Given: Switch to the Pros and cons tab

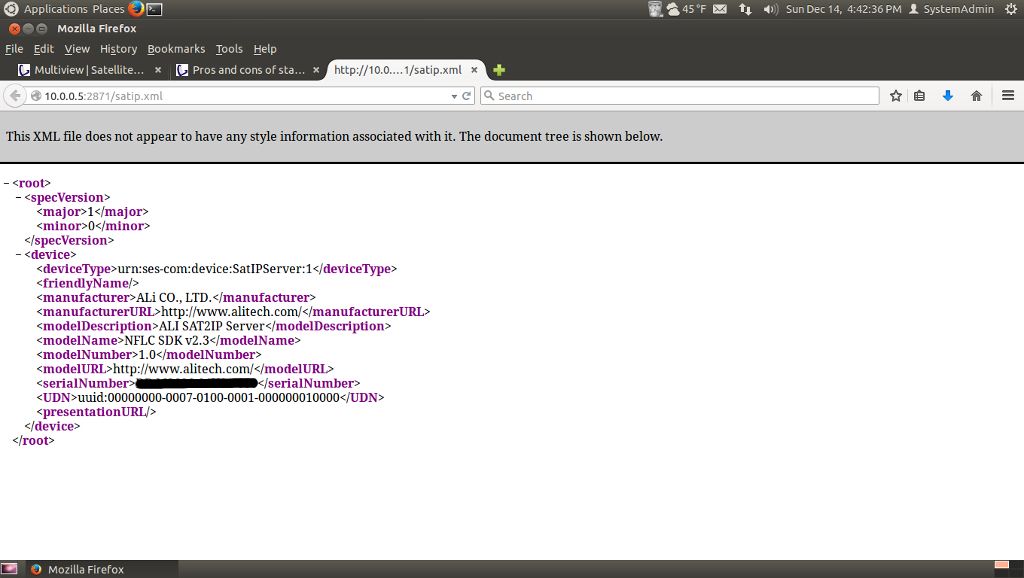Looking at the screenshot, I should 249,70.
